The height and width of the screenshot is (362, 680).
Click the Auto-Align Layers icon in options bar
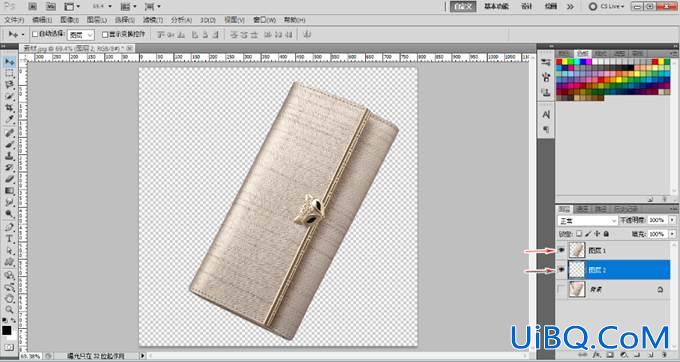[307, 34]
